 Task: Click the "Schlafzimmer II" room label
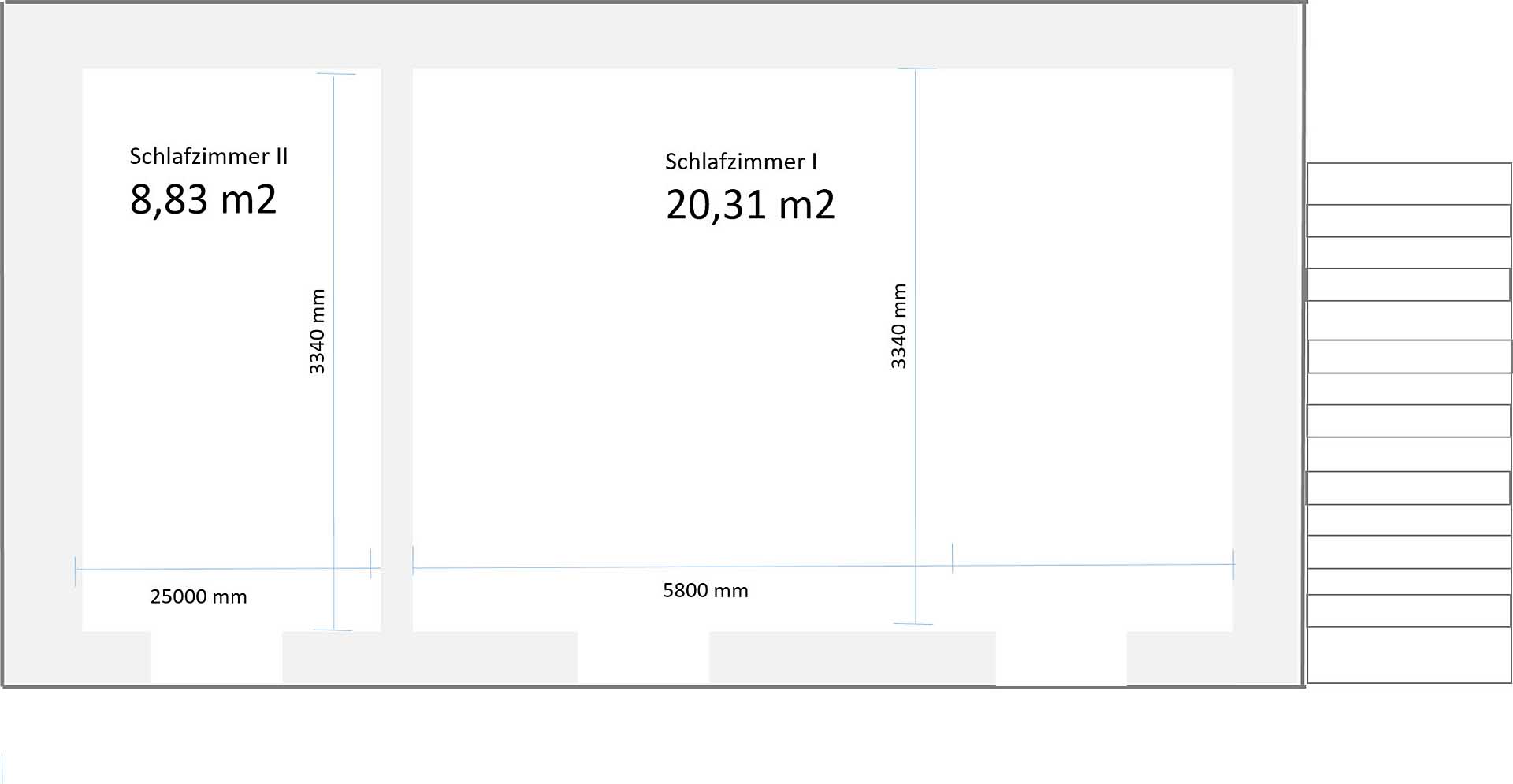[x=209, y=156]
